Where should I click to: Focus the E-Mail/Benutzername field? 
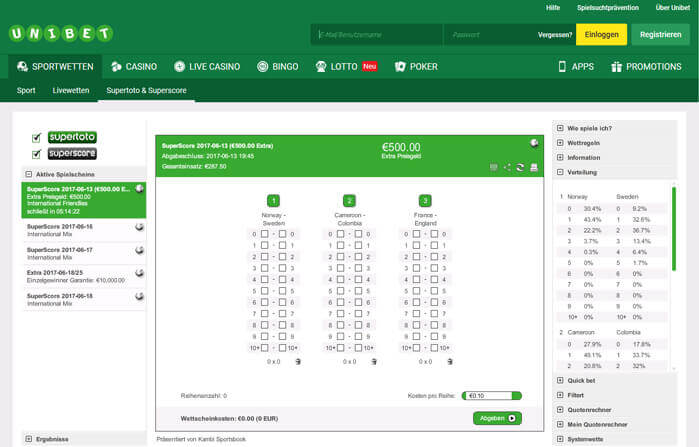pyautogui.click(x=377, y=35)
